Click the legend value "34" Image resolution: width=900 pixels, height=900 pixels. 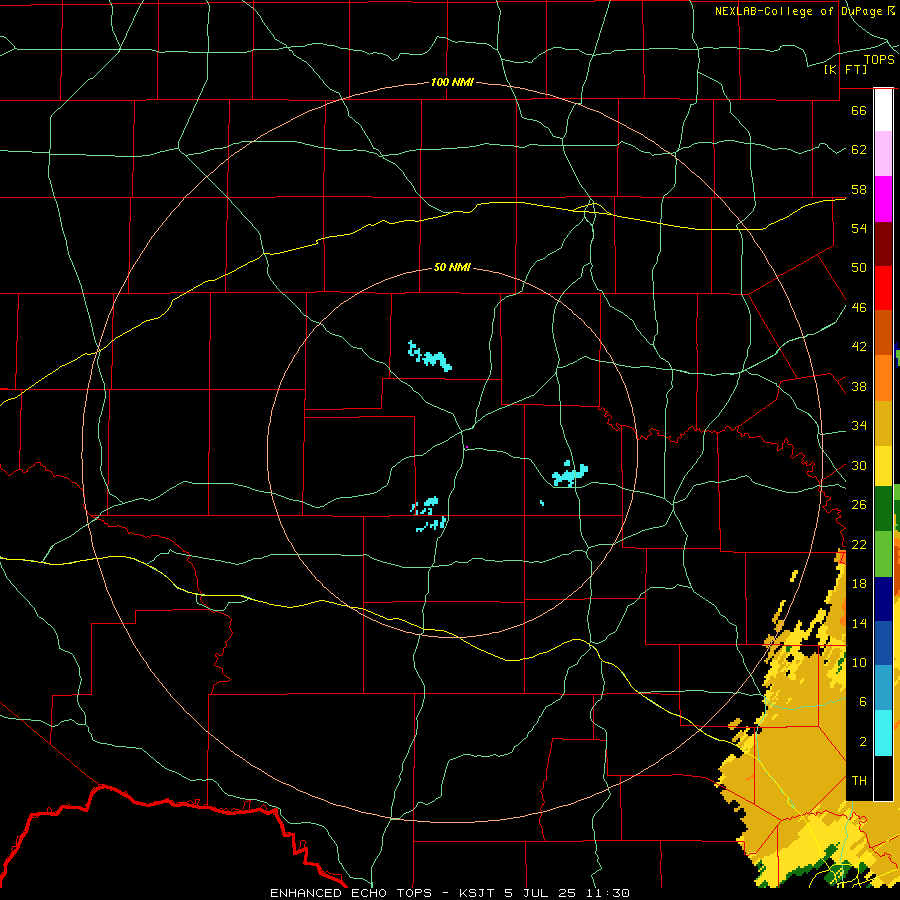point(859,426)
